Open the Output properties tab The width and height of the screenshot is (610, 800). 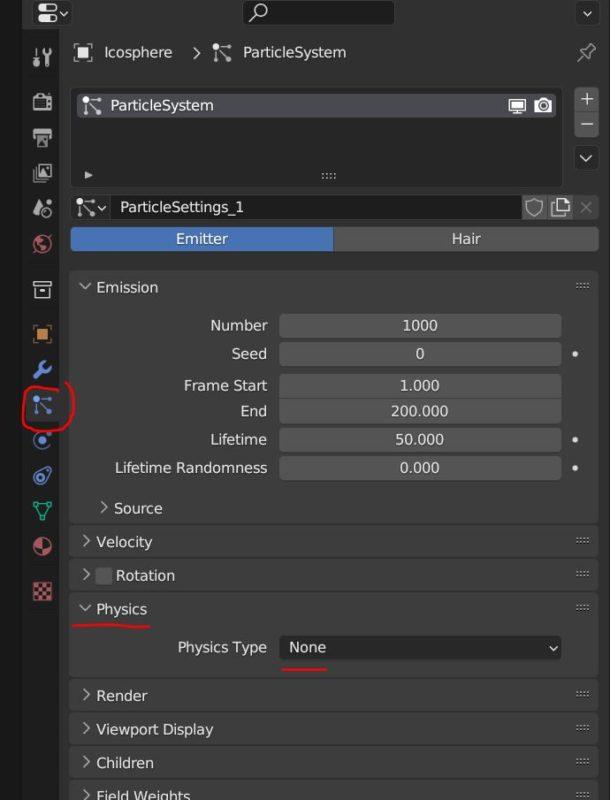tap(42, 138)
